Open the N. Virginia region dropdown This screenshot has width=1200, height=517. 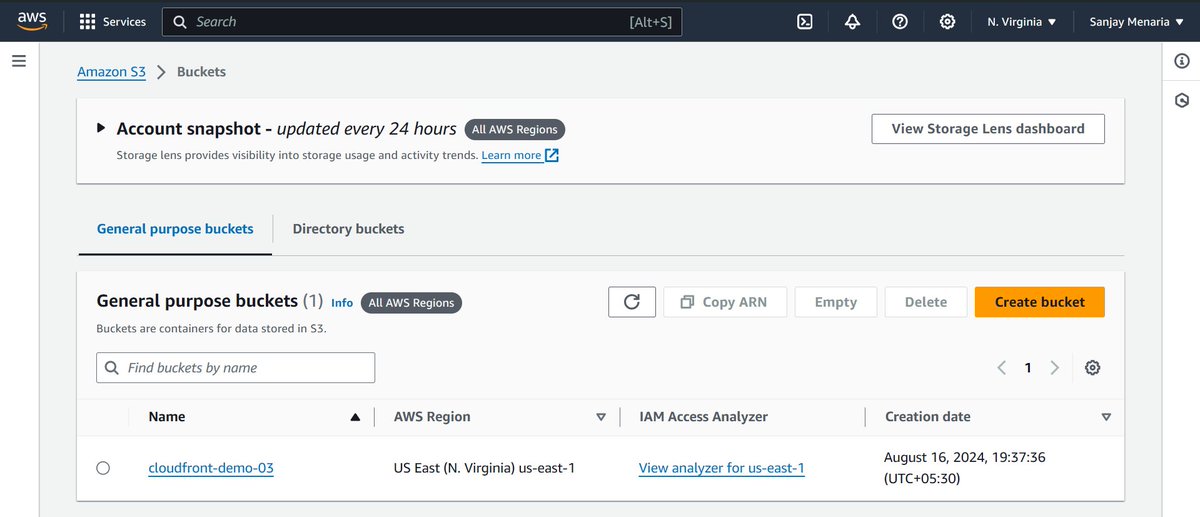point(1022,21)
